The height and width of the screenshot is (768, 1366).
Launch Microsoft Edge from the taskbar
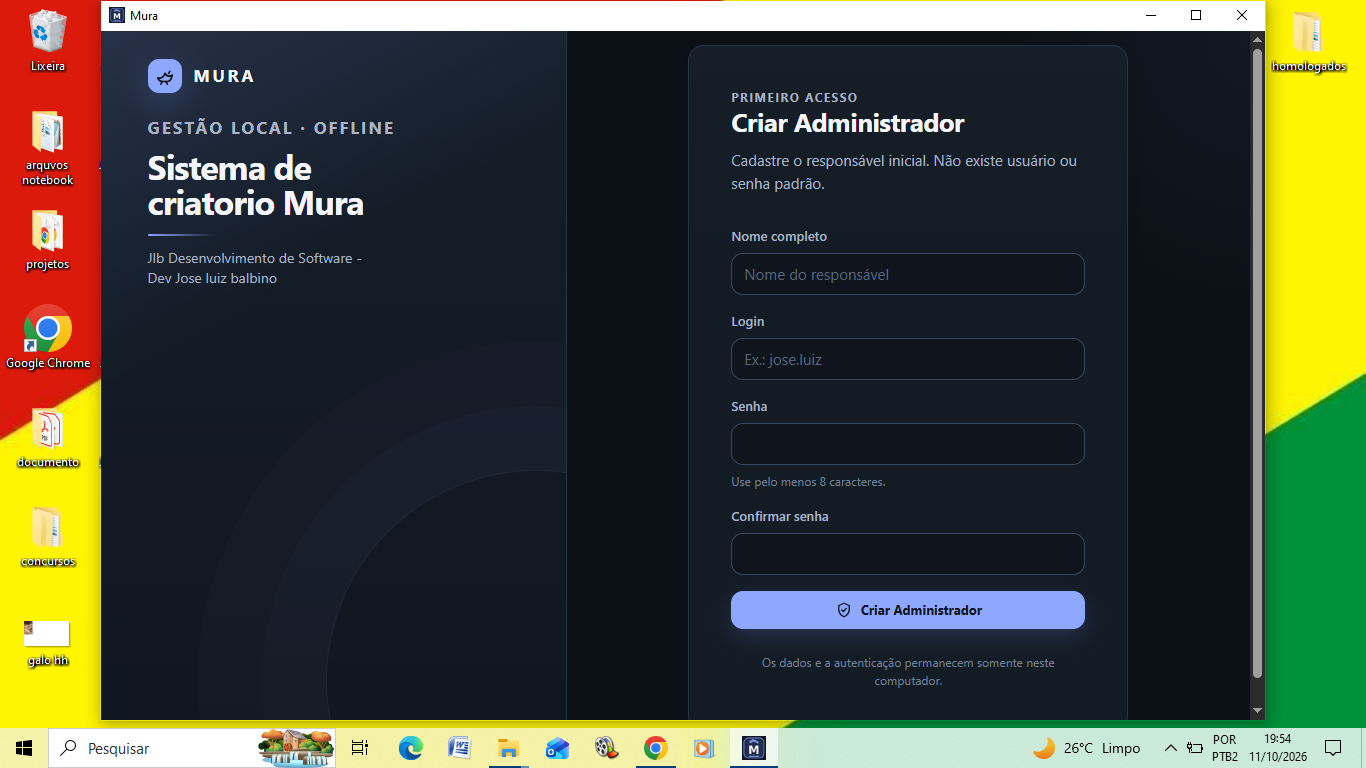tap(410, 748)
